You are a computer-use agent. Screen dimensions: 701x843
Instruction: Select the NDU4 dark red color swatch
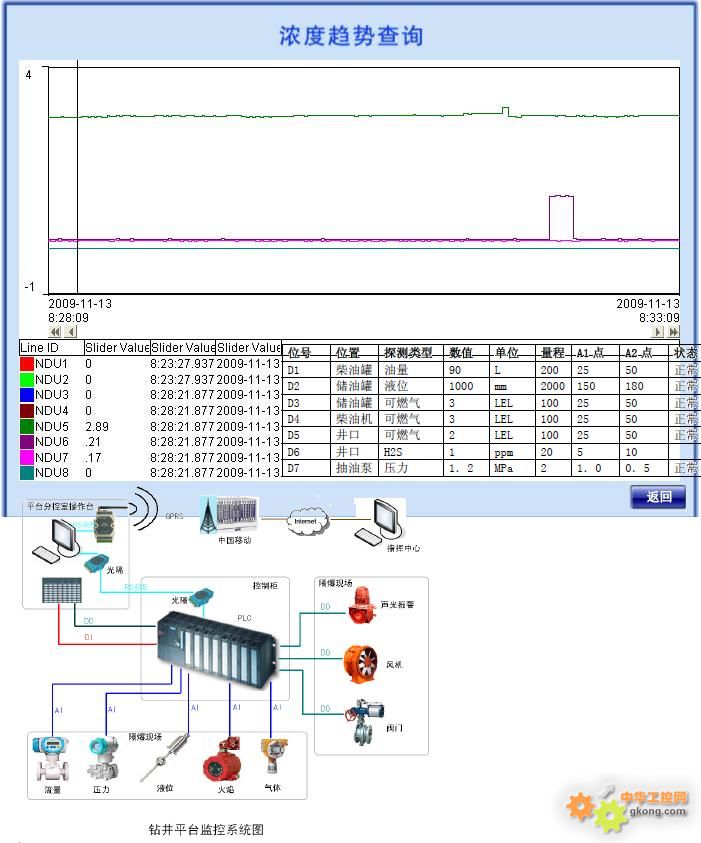pyautogui.click(x=27, y=411)
